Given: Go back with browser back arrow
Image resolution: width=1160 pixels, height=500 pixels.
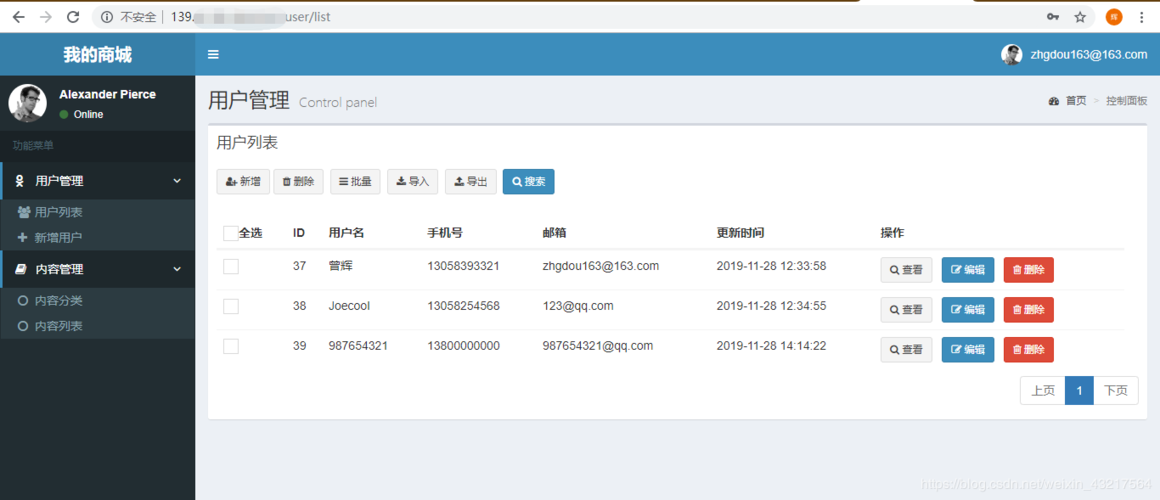Looking at the screenshot, I should tap(18, 17).
